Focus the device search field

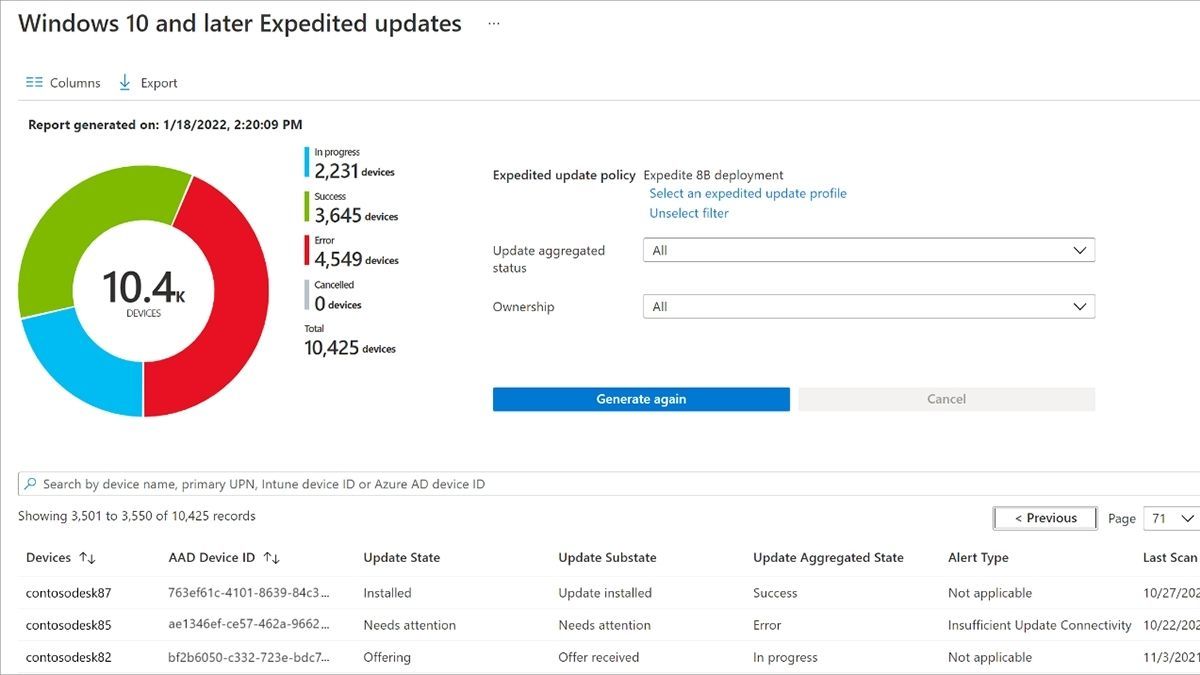[609, 484]
